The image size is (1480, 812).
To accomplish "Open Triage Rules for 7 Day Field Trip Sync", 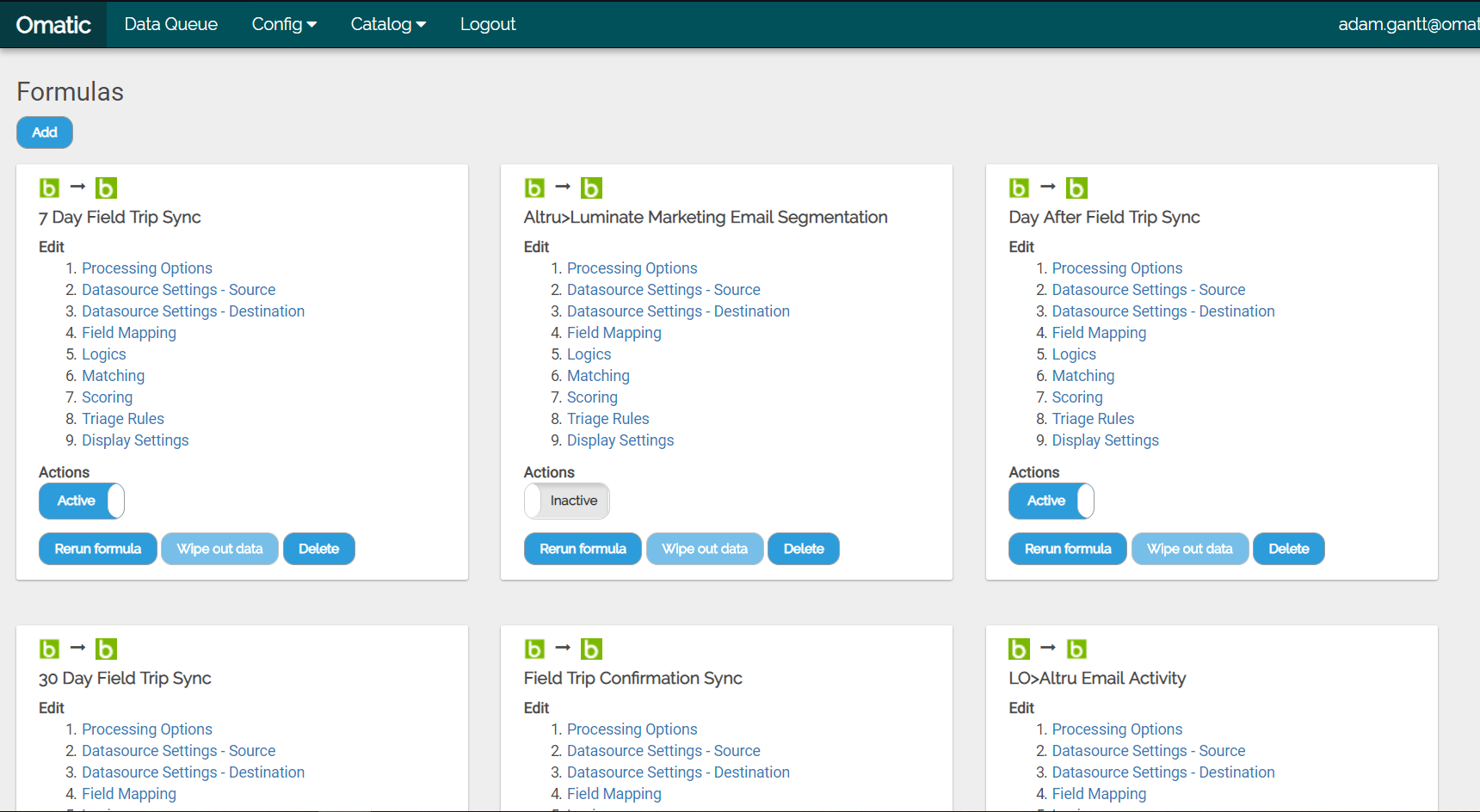I will [x=123, y=419].
